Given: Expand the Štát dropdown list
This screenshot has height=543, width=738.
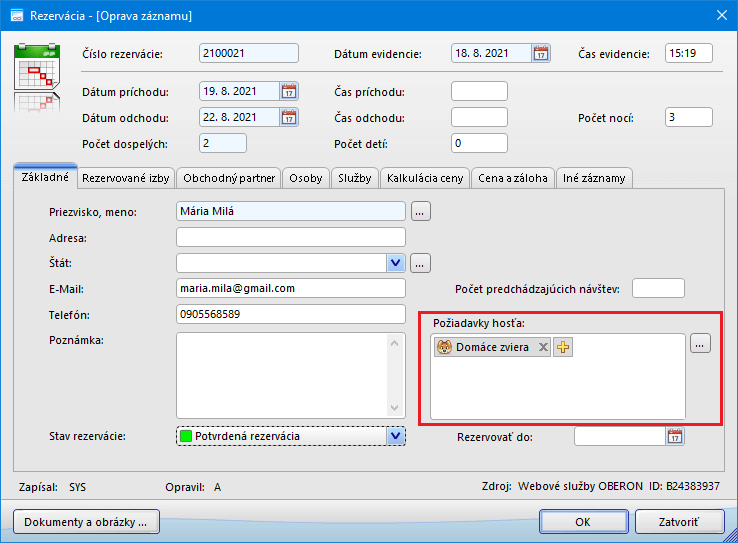Looking at the screenshot, I should point(396,263).
